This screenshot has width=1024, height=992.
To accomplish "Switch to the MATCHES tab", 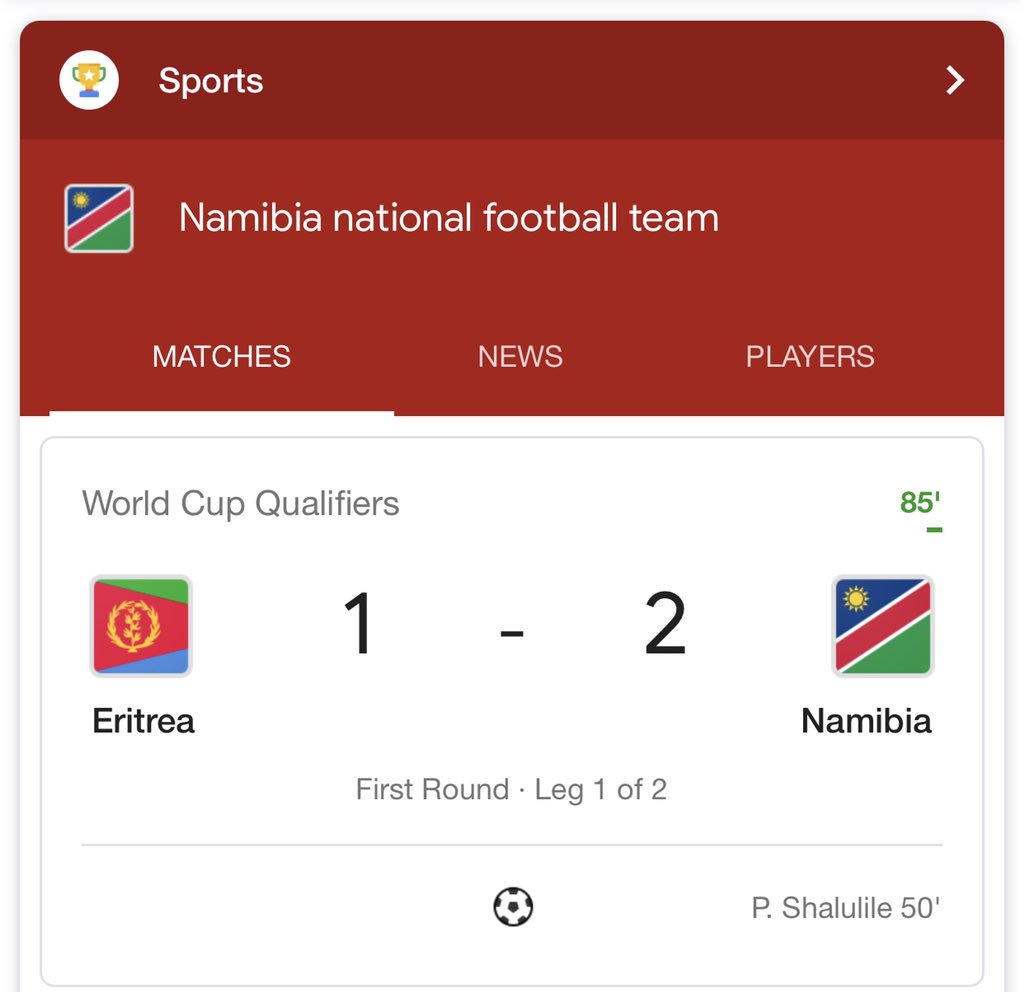I will pyautogui.click(x=221, y=357).
